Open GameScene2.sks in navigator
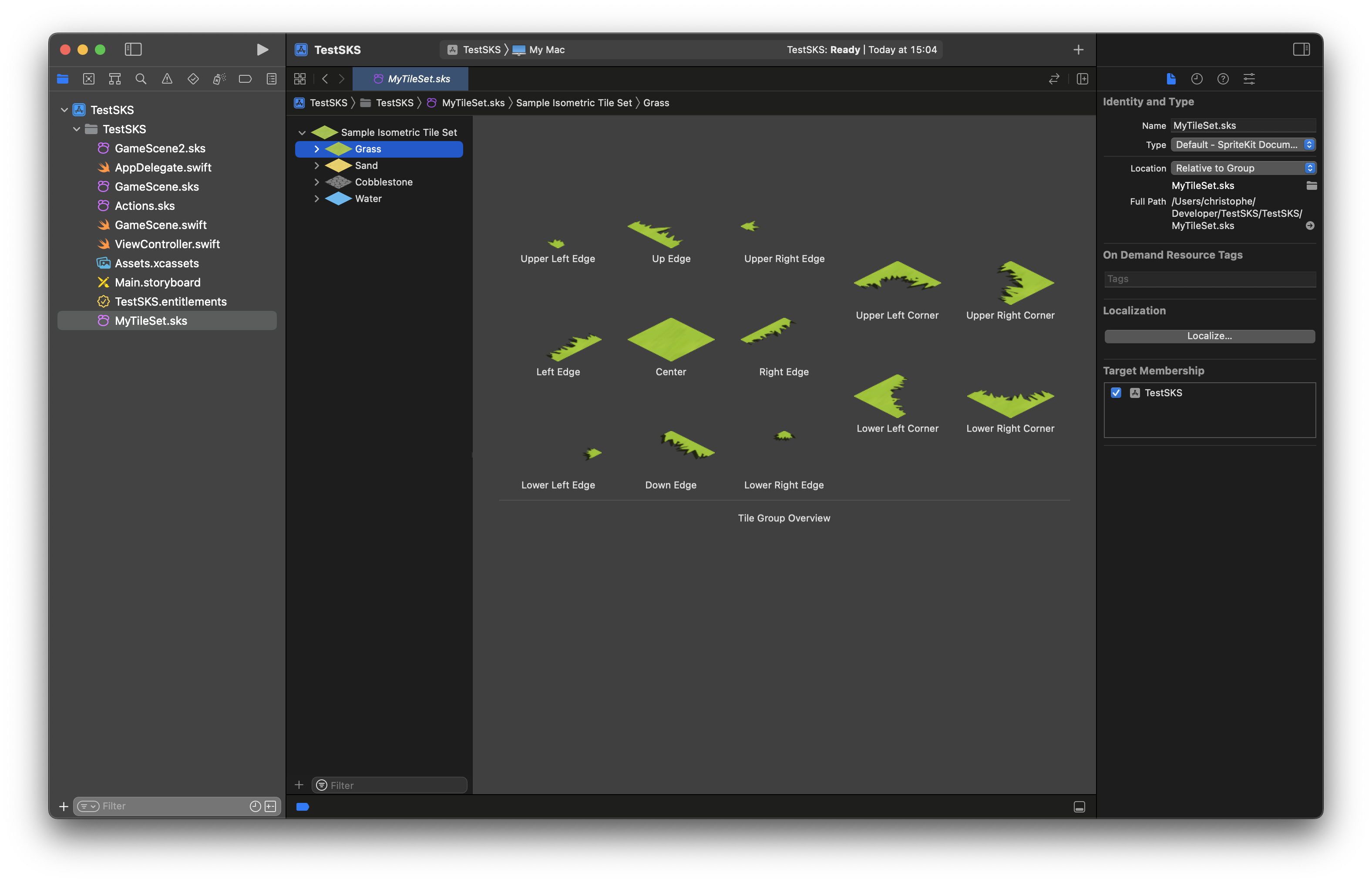This screenshot has width=1372, height=883. click(160, 148)
